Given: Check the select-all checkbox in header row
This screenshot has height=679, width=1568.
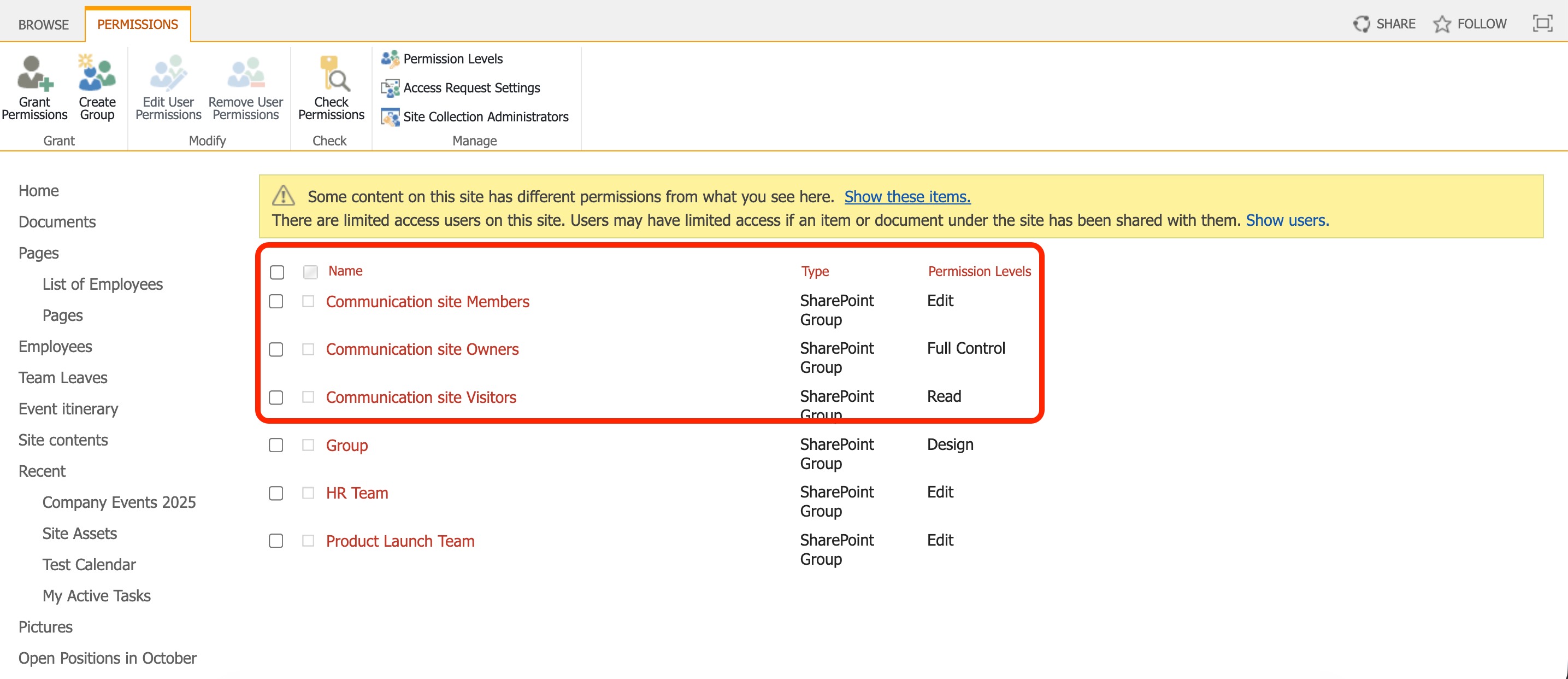Looking at the screenshot, I should (x=278, y=272).
